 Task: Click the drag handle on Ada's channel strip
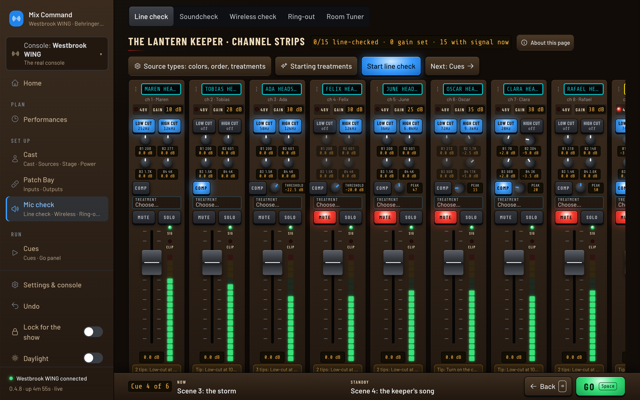[257, 89]
